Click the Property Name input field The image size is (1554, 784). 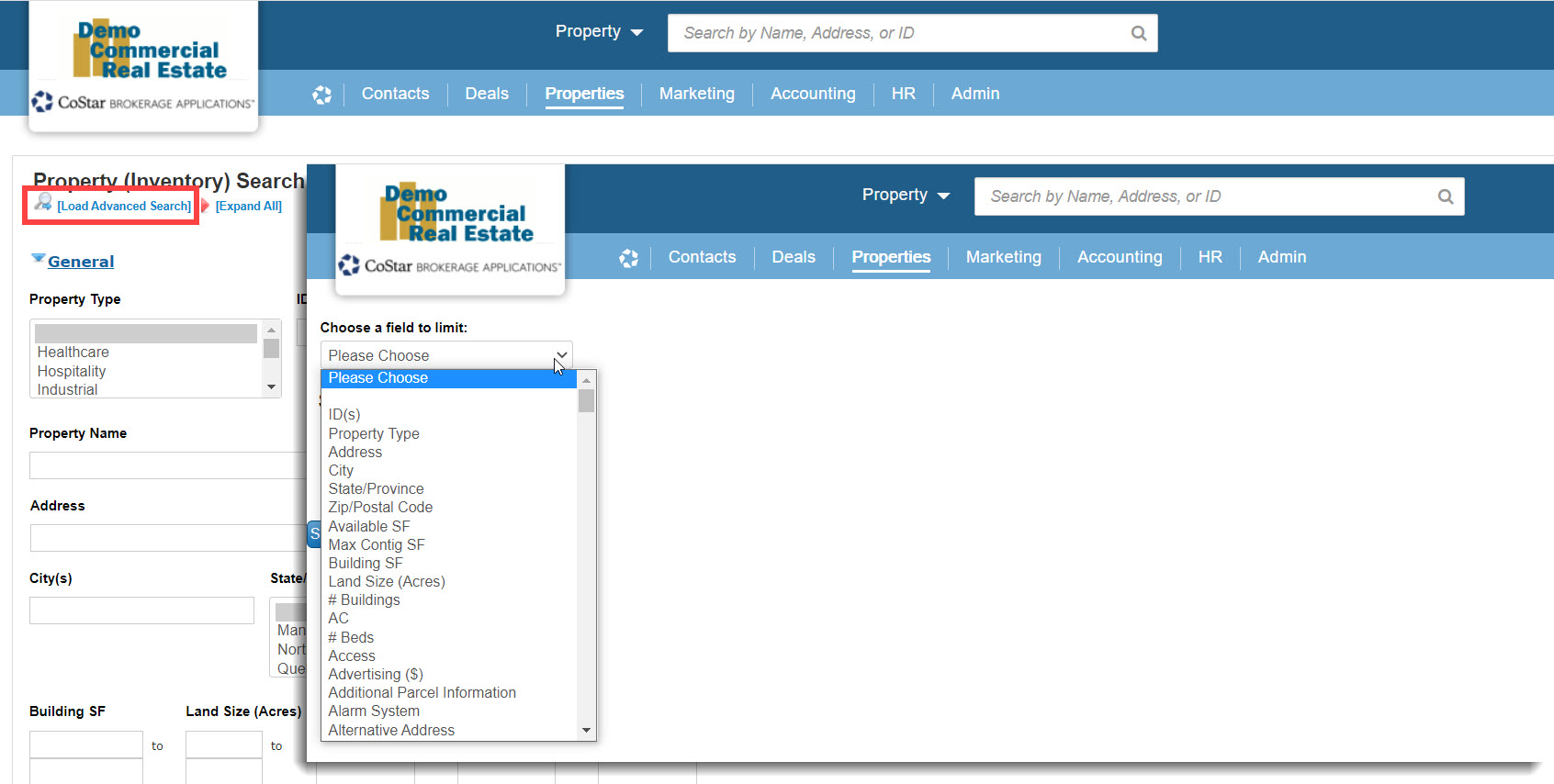pyautogui.click(x=168, y=465)
